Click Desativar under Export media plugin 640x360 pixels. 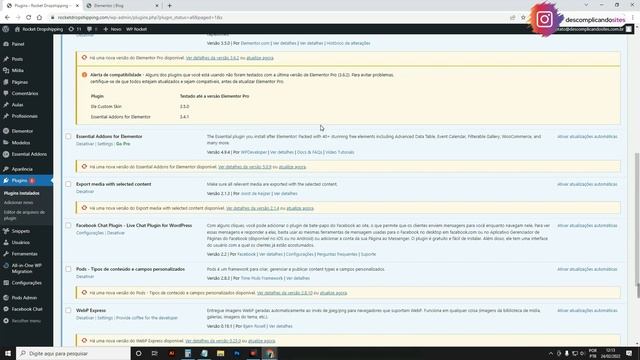[x=85, y=191]
